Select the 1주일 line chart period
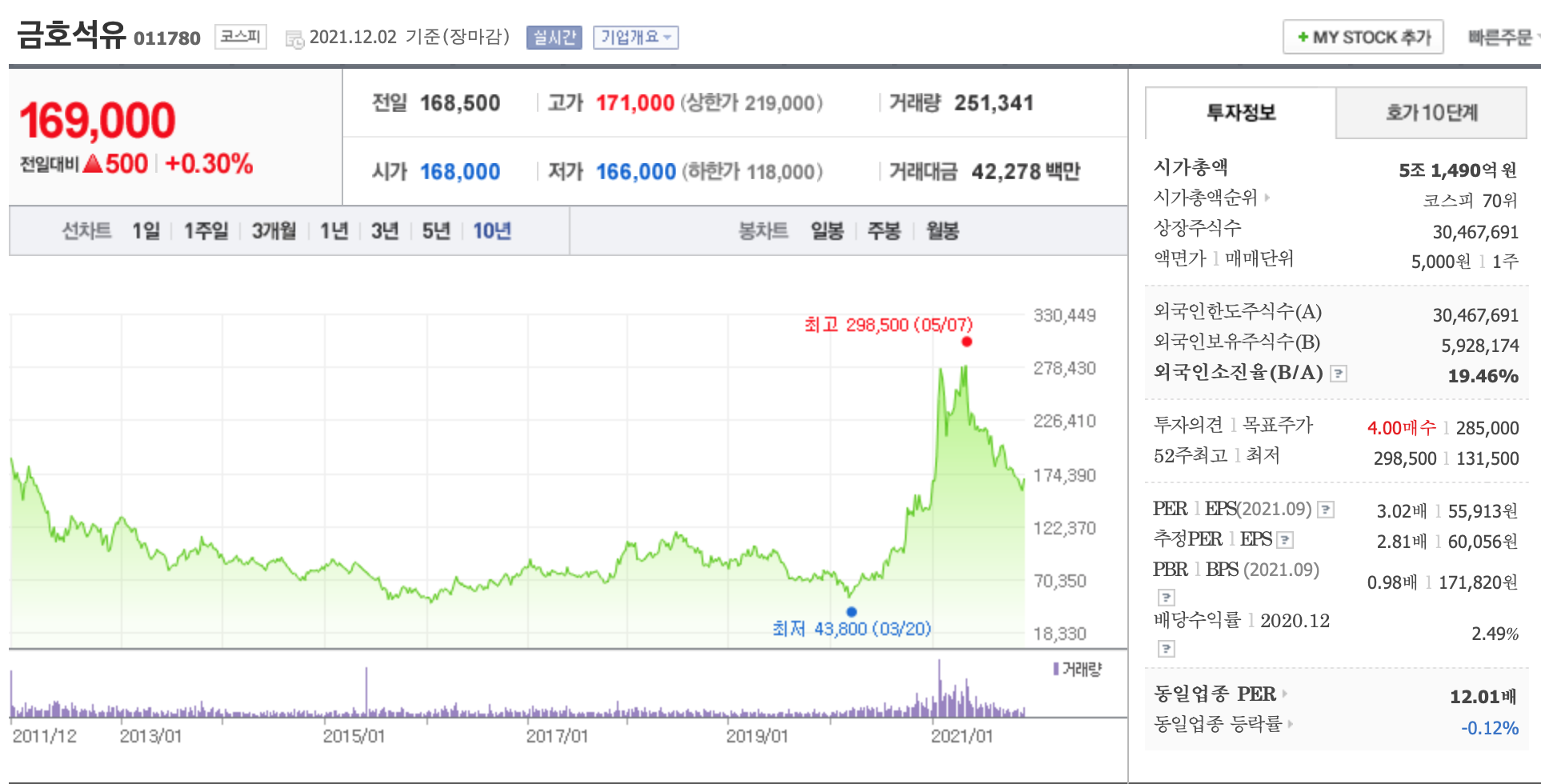 click(206, 231)
